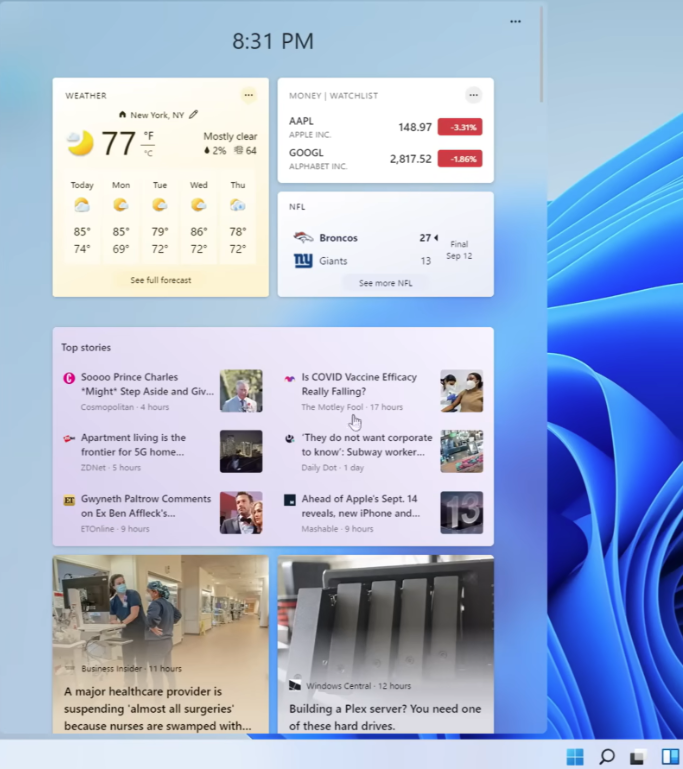Click the Daily Dot source icon
683x769 pixels.
tap(289, 438)
